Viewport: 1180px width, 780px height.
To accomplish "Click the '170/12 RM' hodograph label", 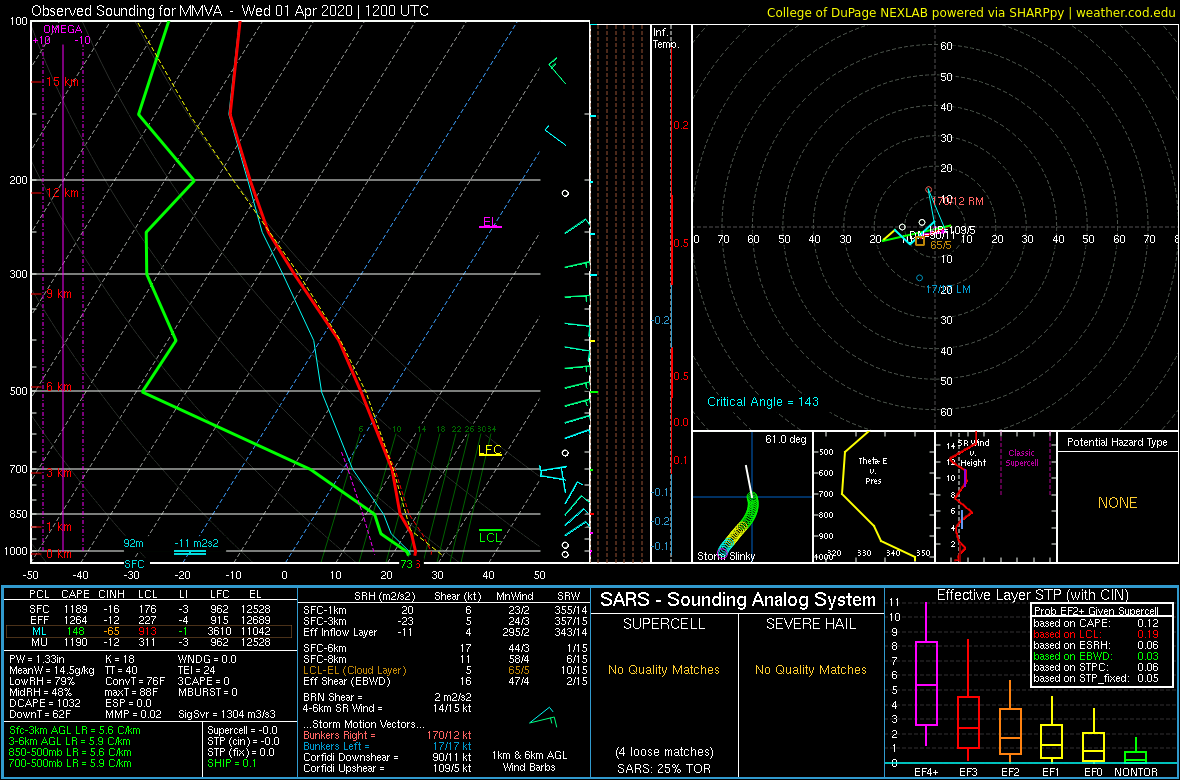I will (x=957, y=200).
